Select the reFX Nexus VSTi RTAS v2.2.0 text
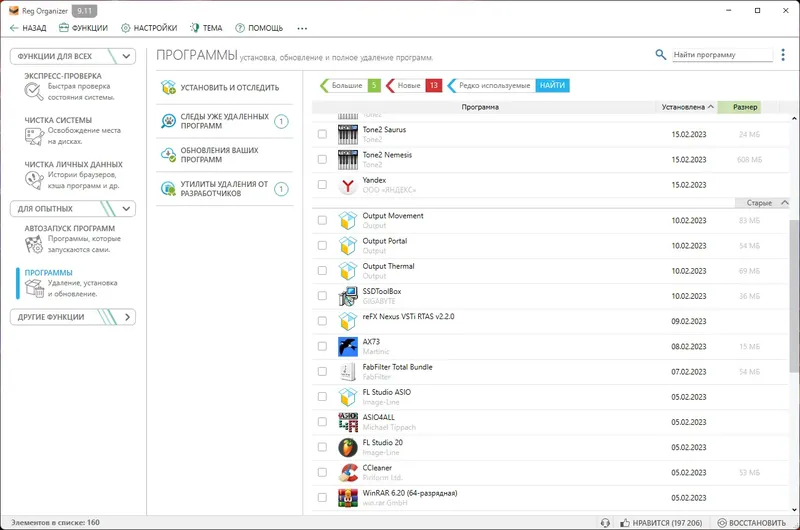 click(408, 317)
